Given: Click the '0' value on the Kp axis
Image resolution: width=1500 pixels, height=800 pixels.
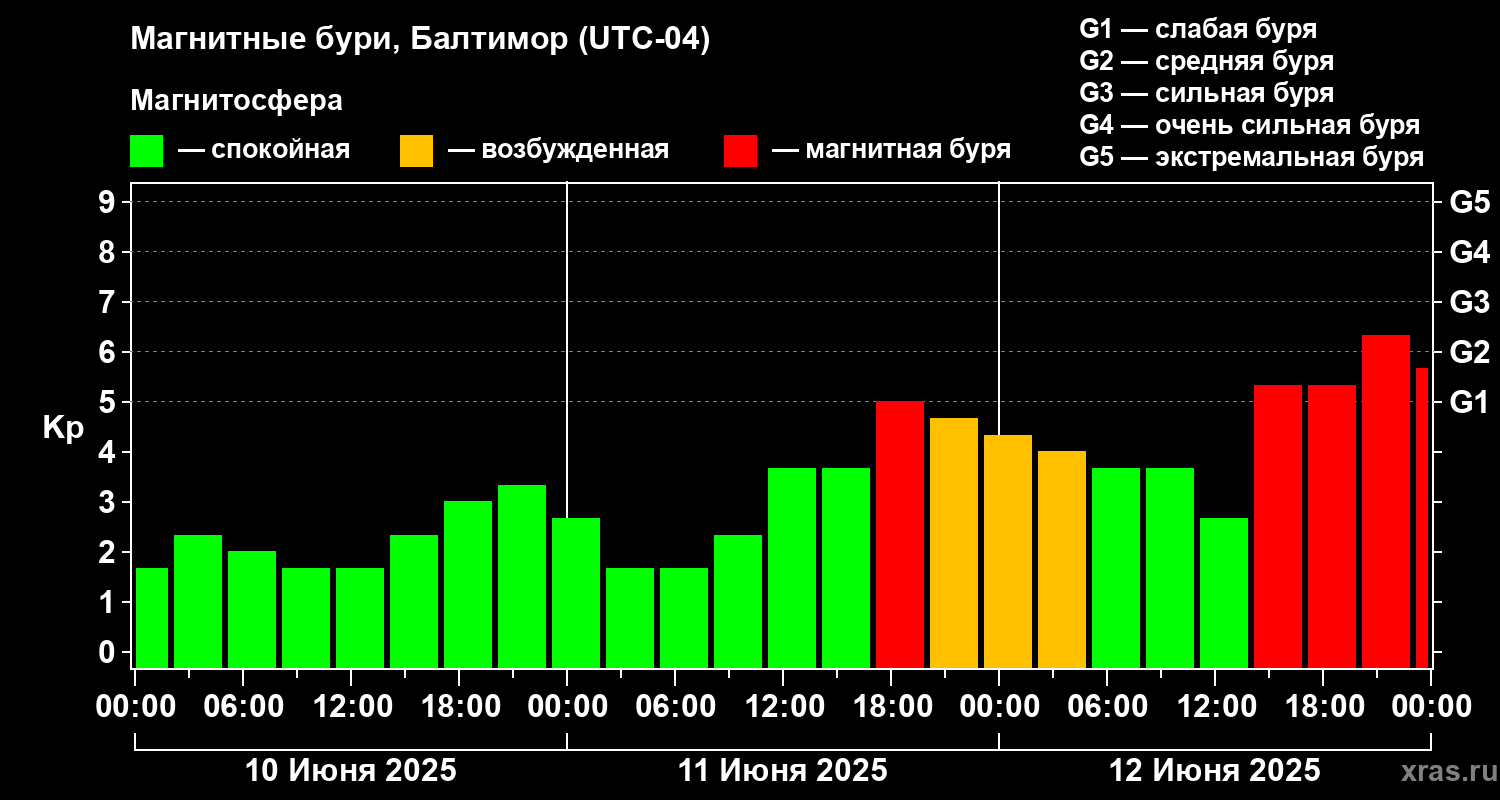Looking at the screenshot, I should pos(109,652).
